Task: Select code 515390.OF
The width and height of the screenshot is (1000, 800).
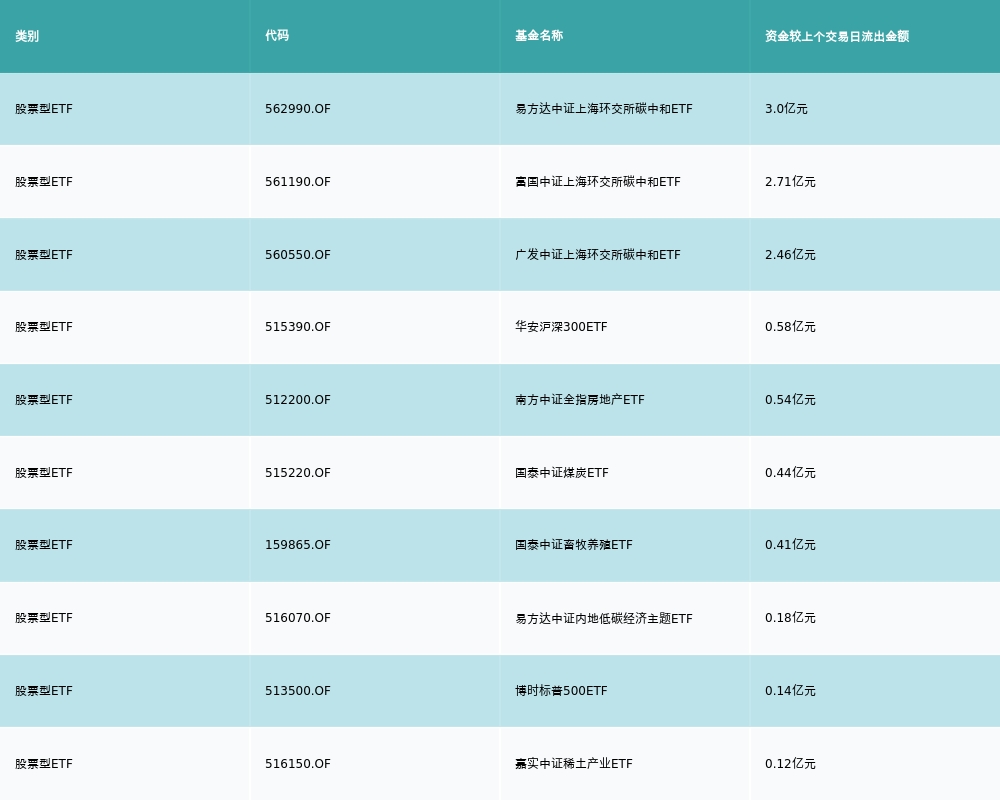Action: coord(298,327)
